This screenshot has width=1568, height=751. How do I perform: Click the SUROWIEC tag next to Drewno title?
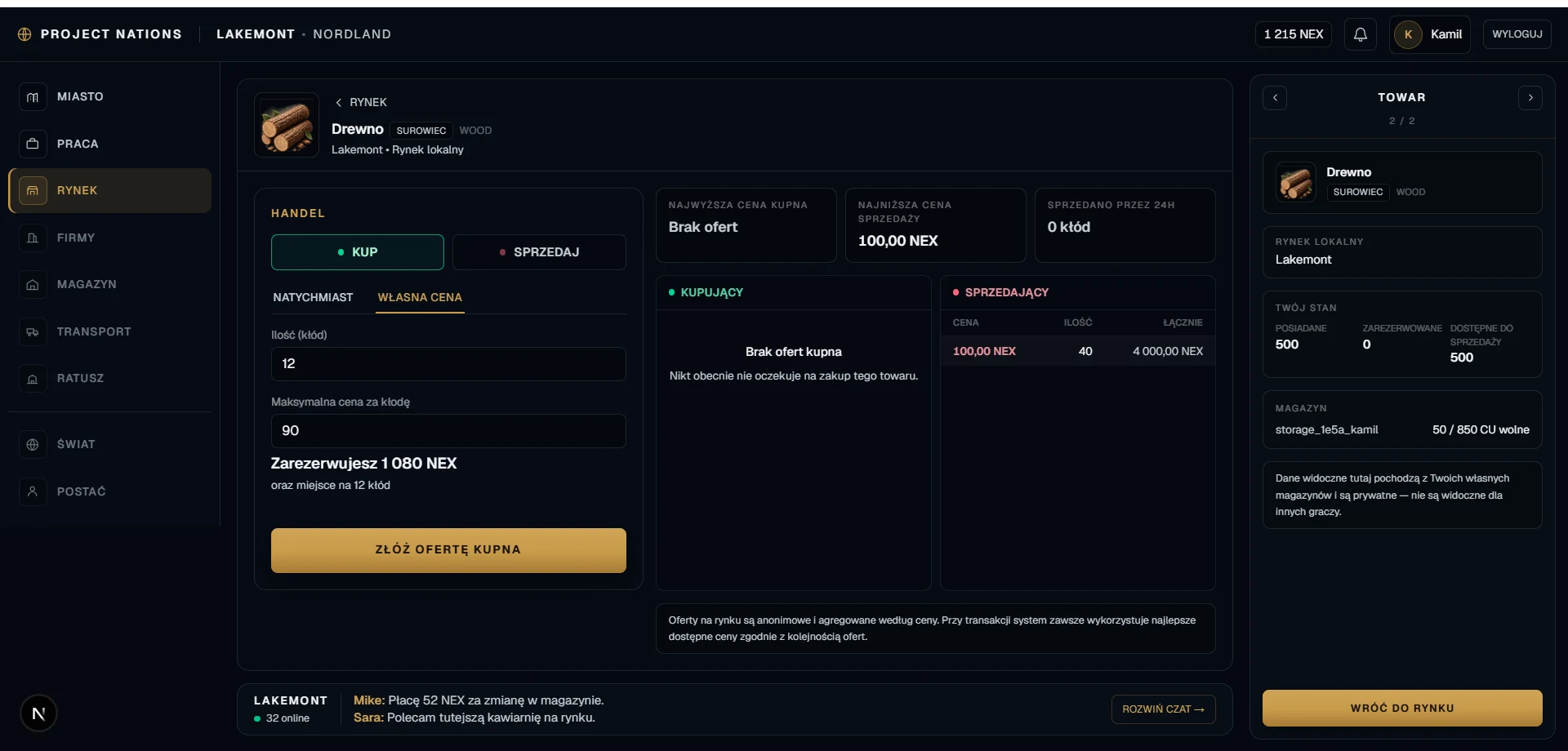[421, 131]
